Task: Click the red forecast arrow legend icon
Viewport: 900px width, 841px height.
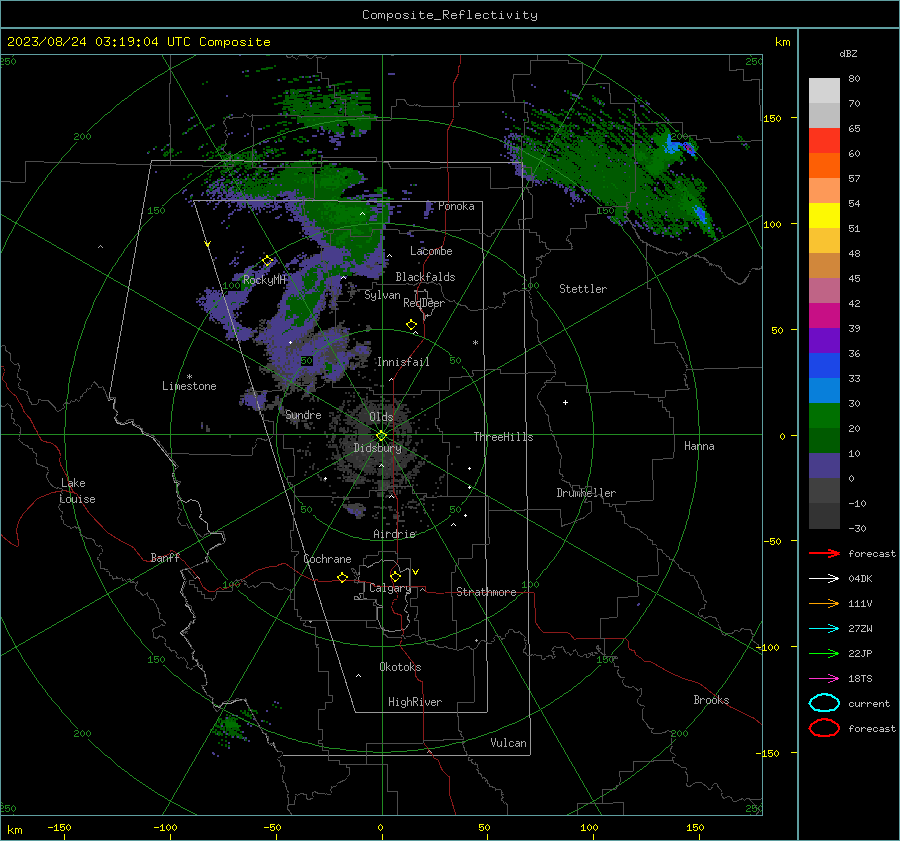Action: point(824,553)
